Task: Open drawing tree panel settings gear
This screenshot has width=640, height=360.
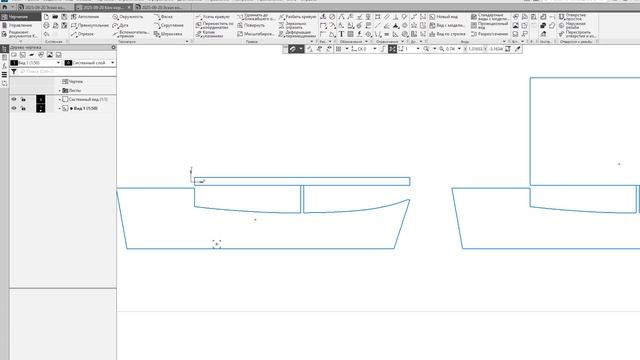Action: [113, 47]
